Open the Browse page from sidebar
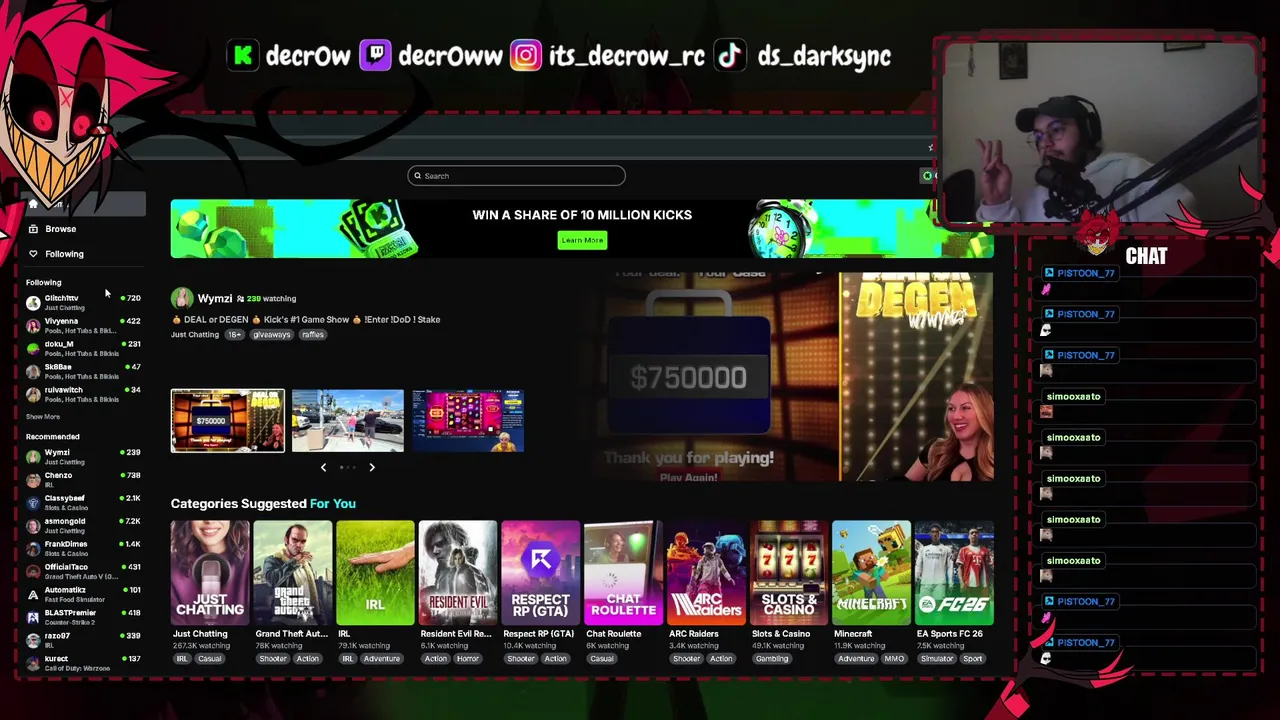The image size is (1280, 720). (60, 229)
